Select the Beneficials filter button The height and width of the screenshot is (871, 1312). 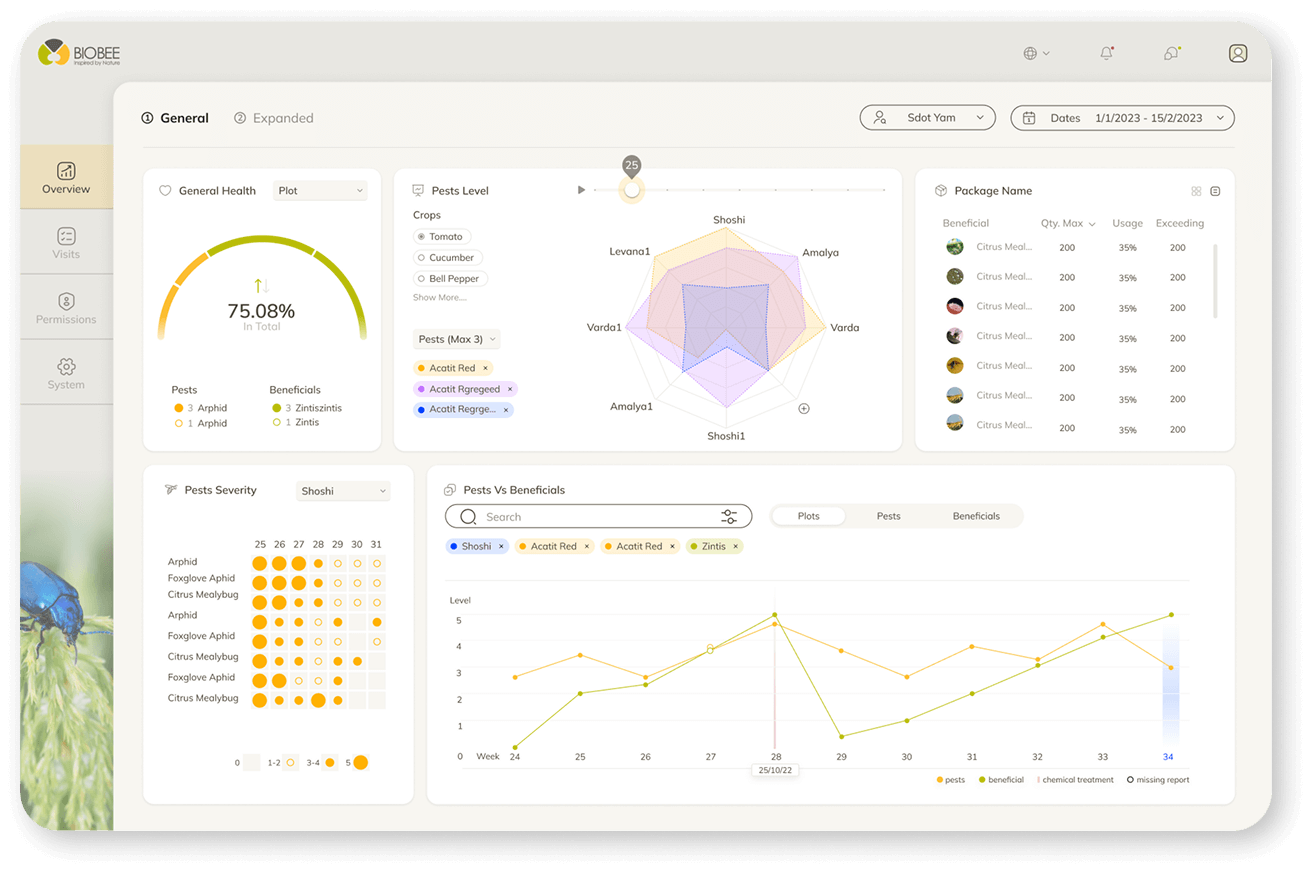[x=975, y=516]
